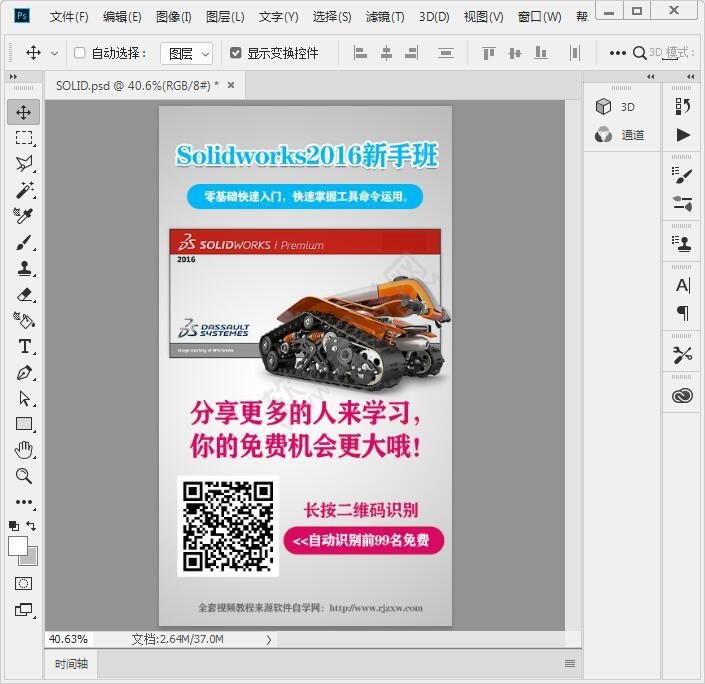
Task: Open the 滤镜(T) menu
Action: click(x=385, y=17)
